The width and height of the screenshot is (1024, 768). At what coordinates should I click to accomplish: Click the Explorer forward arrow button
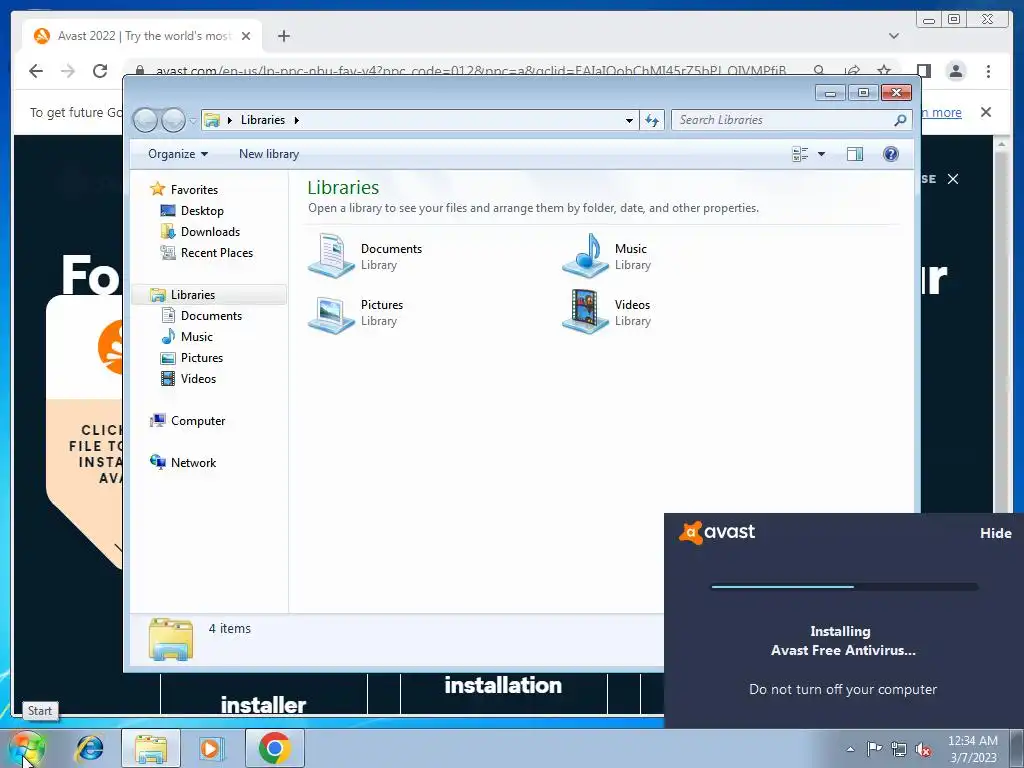click(173, 120)
